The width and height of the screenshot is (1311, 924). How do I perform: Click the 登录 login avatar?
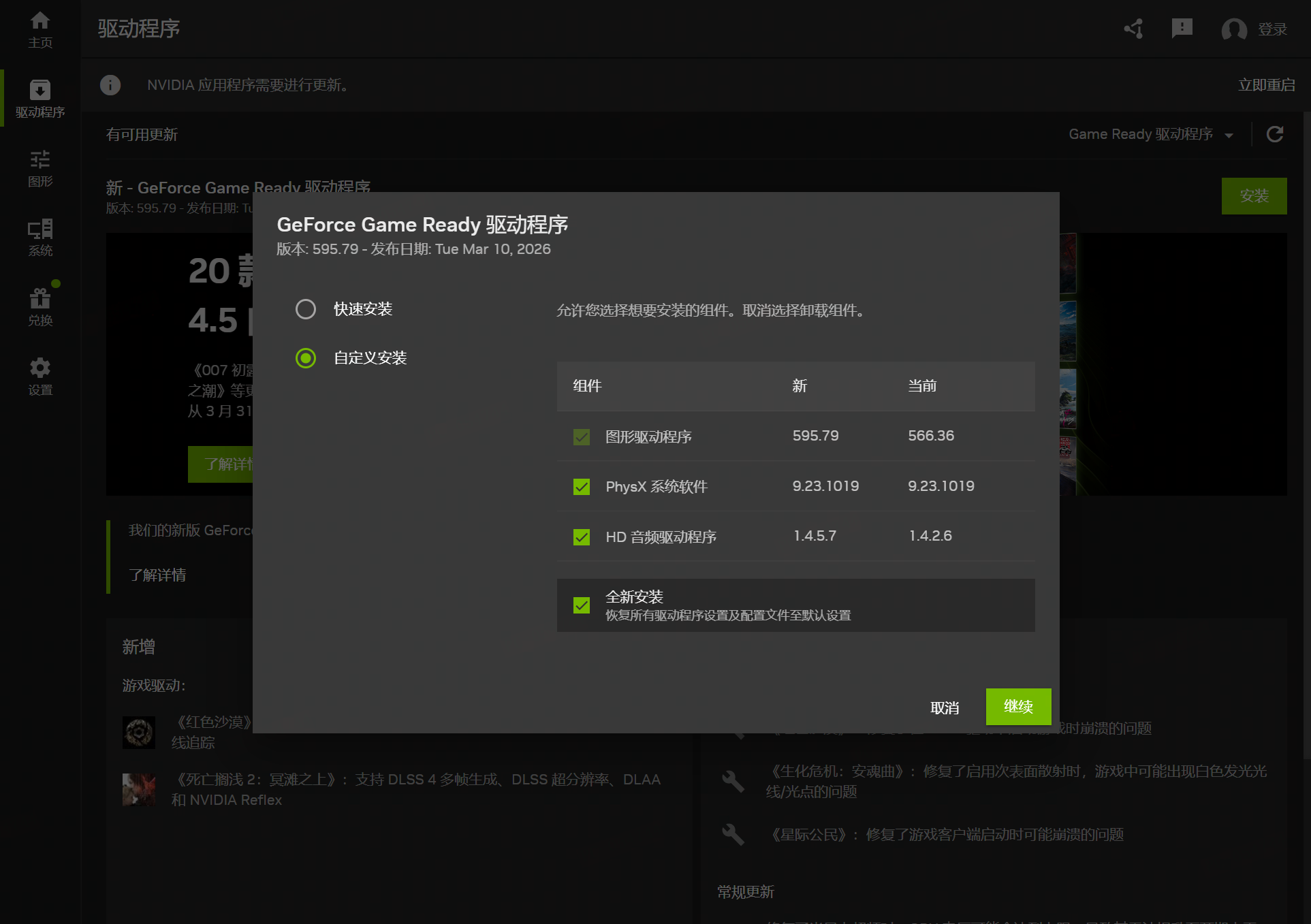[1234, 29]
